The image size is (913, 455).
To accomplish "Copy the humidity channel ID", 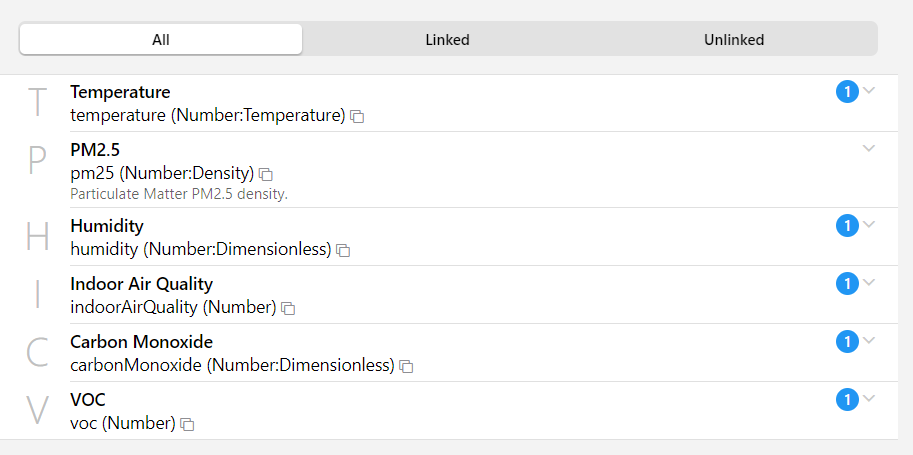I will [x=343, y=250].
